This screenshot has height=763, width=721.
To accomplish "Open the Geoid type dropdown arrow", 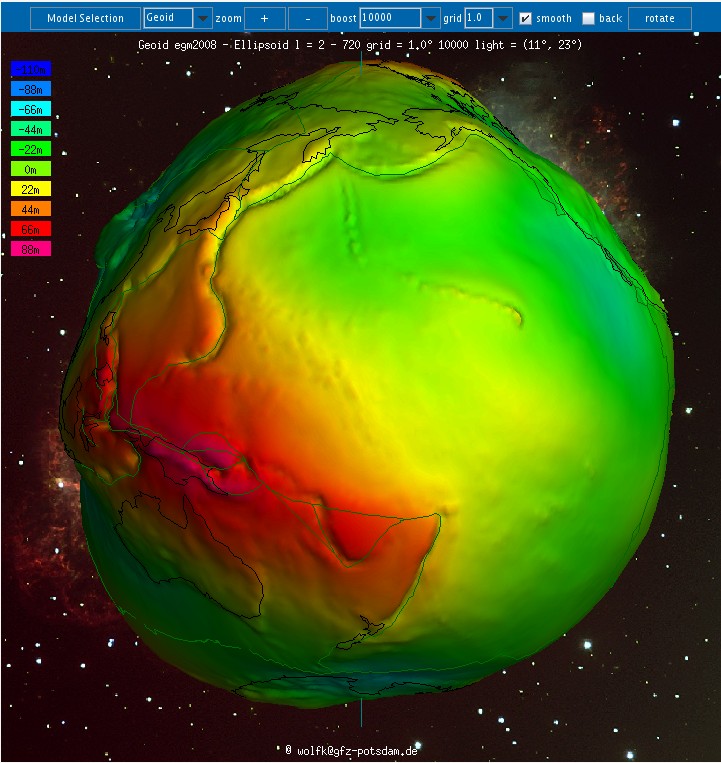I will tap(203, 18).
